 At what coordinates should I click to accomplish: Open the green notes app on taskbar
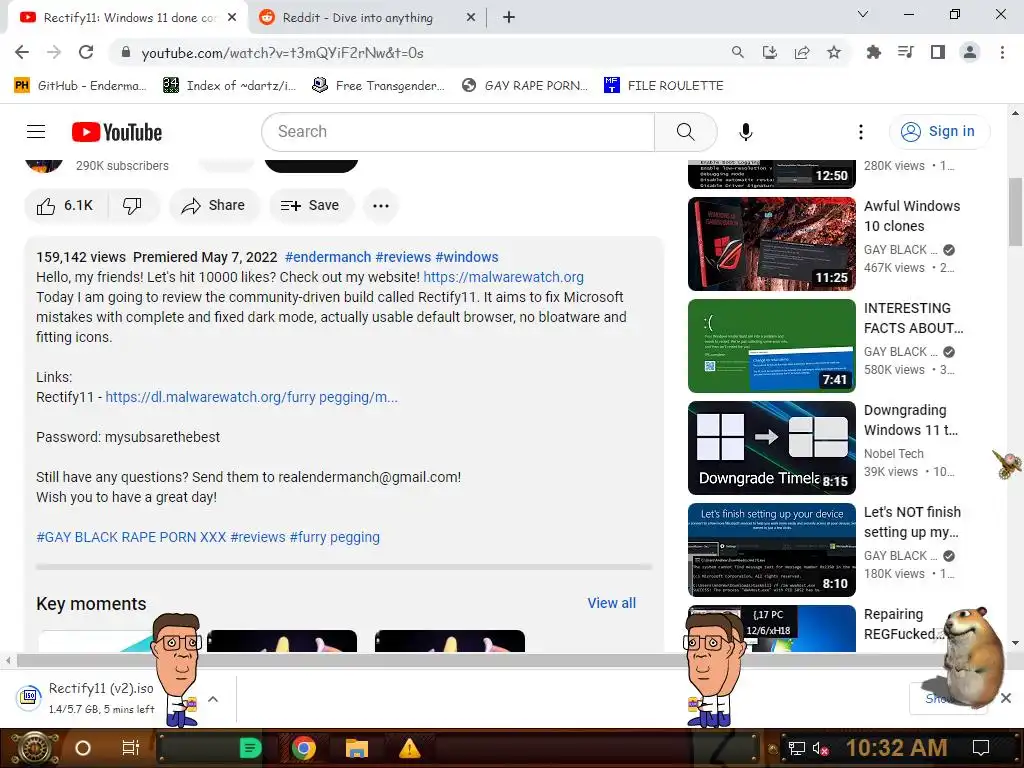[x=251, y=748]
